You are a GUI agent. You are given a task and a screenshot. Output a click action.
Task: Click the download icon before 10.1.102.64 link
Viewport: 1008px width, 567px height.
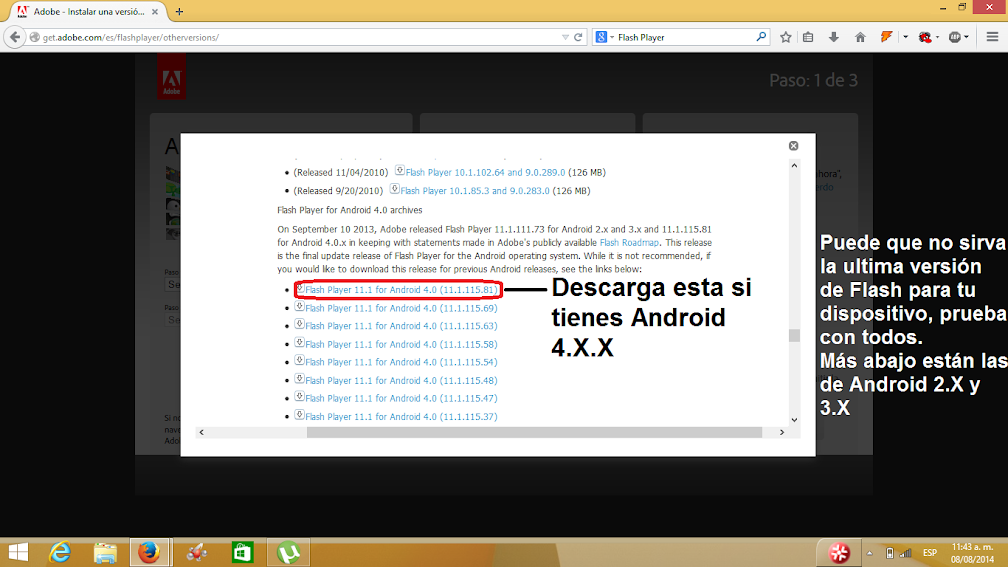[x=399, y=170]
